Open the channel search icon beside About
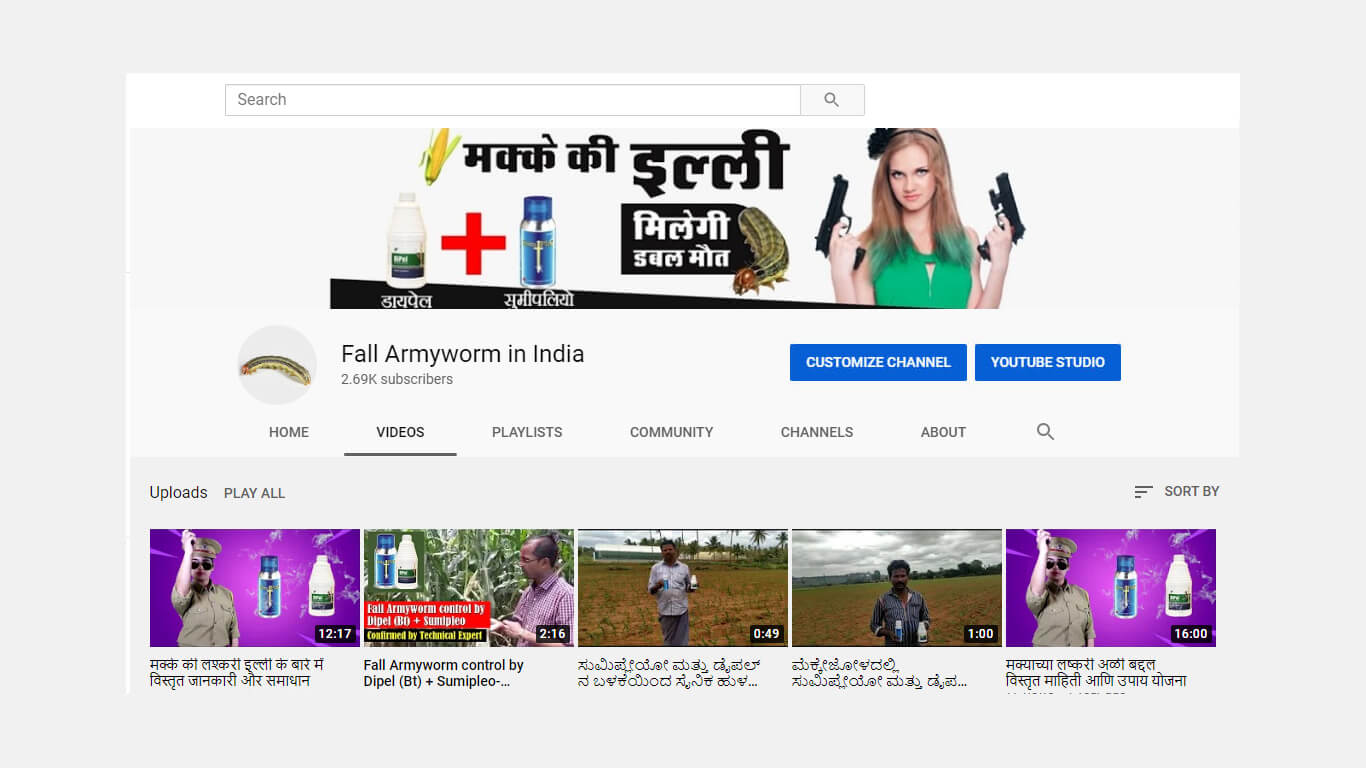Viewport: 1366px width, 768px height. point(1045,432)
